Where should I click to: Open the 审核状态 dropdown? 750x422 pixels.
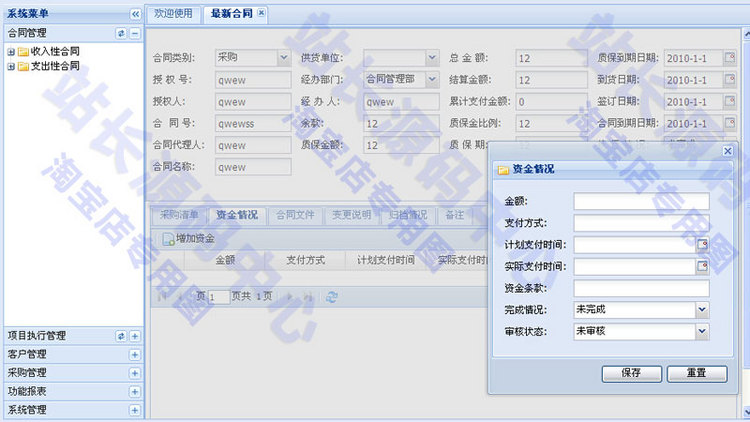pyautogui.click(x=702, y=332)
